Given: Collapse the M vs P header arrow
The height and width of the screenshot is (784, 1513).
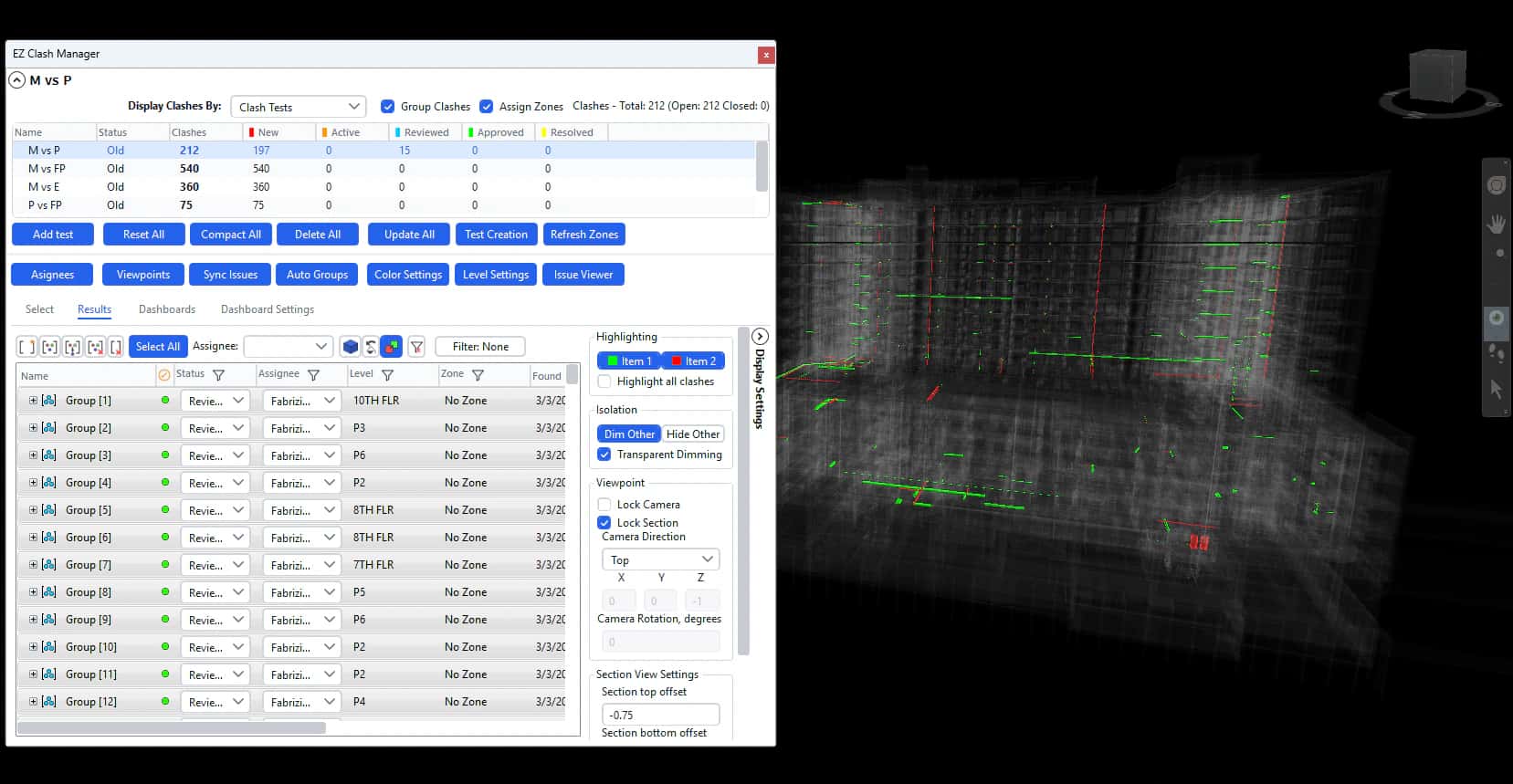Looking at the screenshot, I should tap(17, 80).
